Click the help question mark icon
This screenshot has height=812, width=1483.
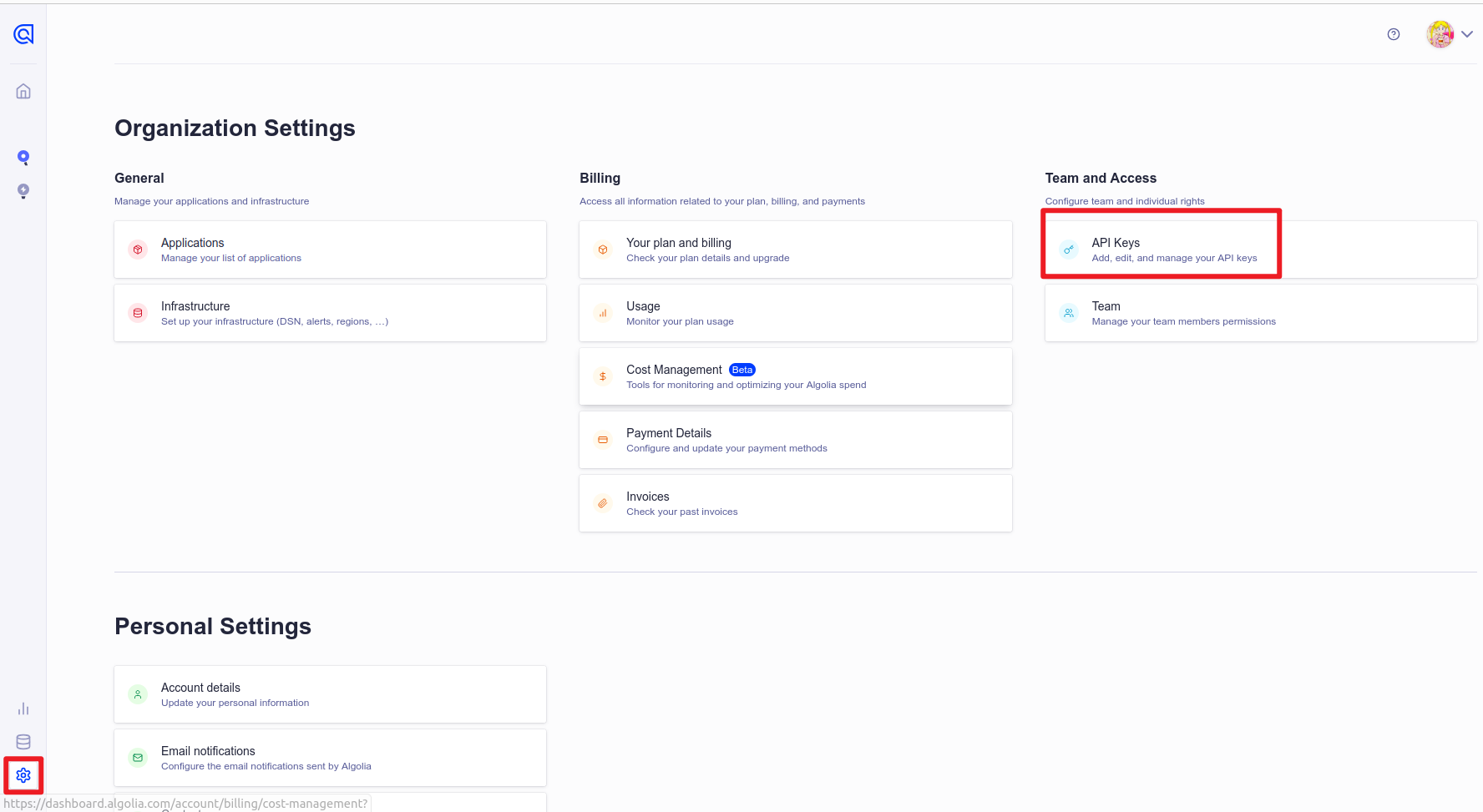pyautogui.click(x=1393, y=34)
